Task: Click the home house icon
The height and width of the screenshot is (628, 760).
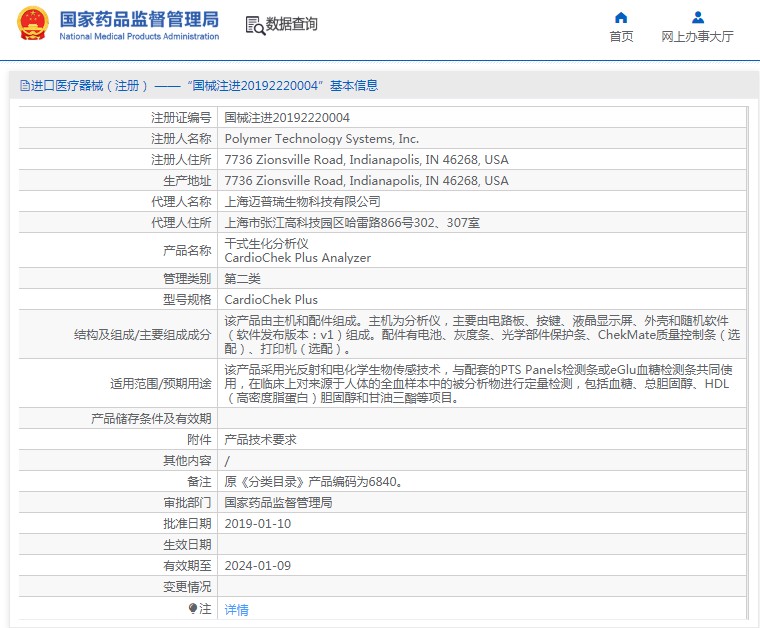Action: pyautogui.click(x=621, y=18)
